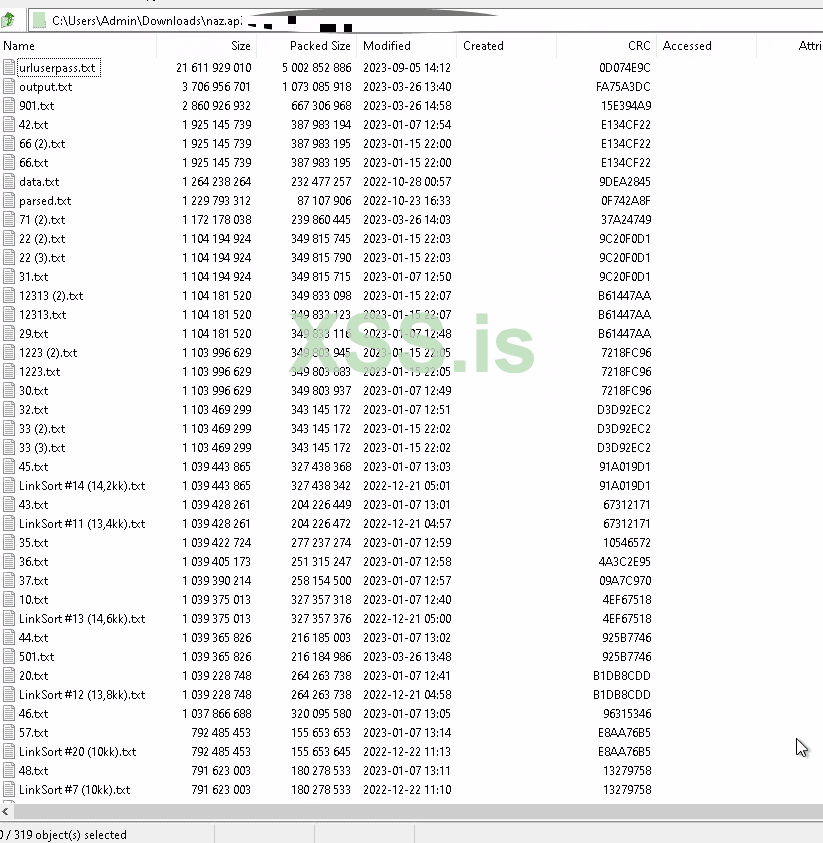
Task: Click the left arrow of horizontal scrollbar
Action: click(x=5, y=811)
